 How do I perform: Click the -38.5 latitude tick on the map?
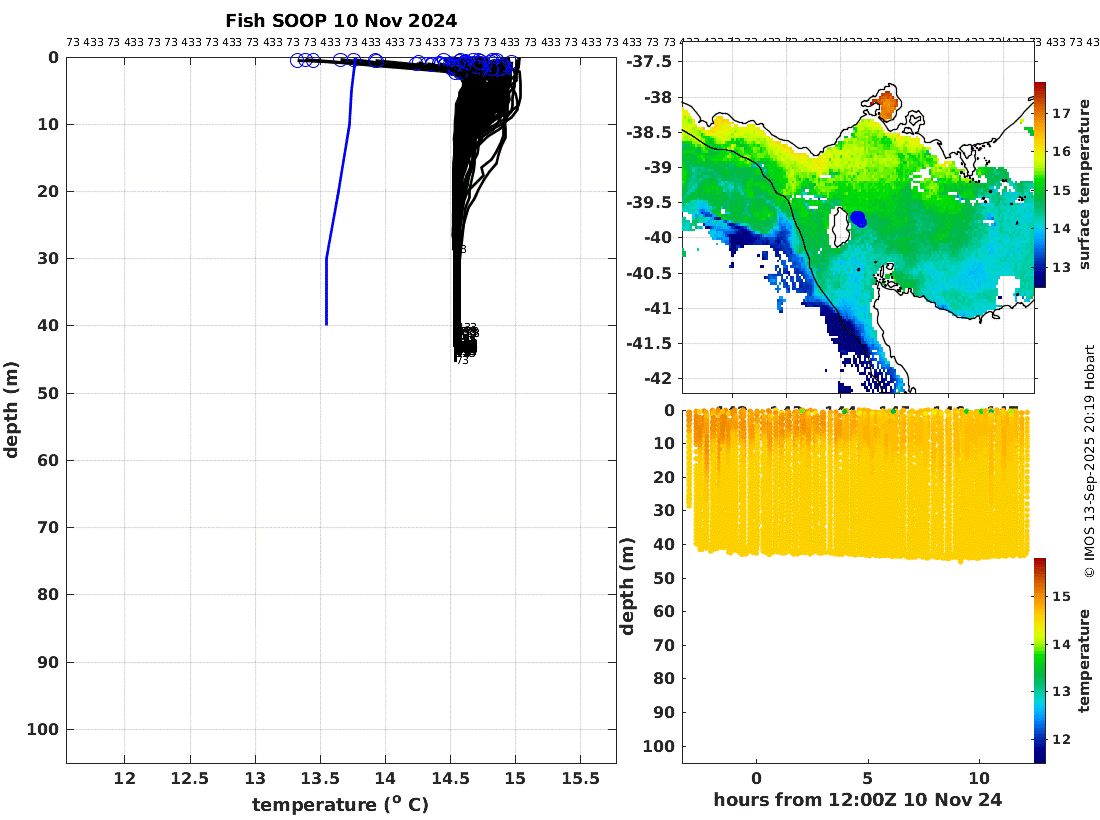pos(649,133)
